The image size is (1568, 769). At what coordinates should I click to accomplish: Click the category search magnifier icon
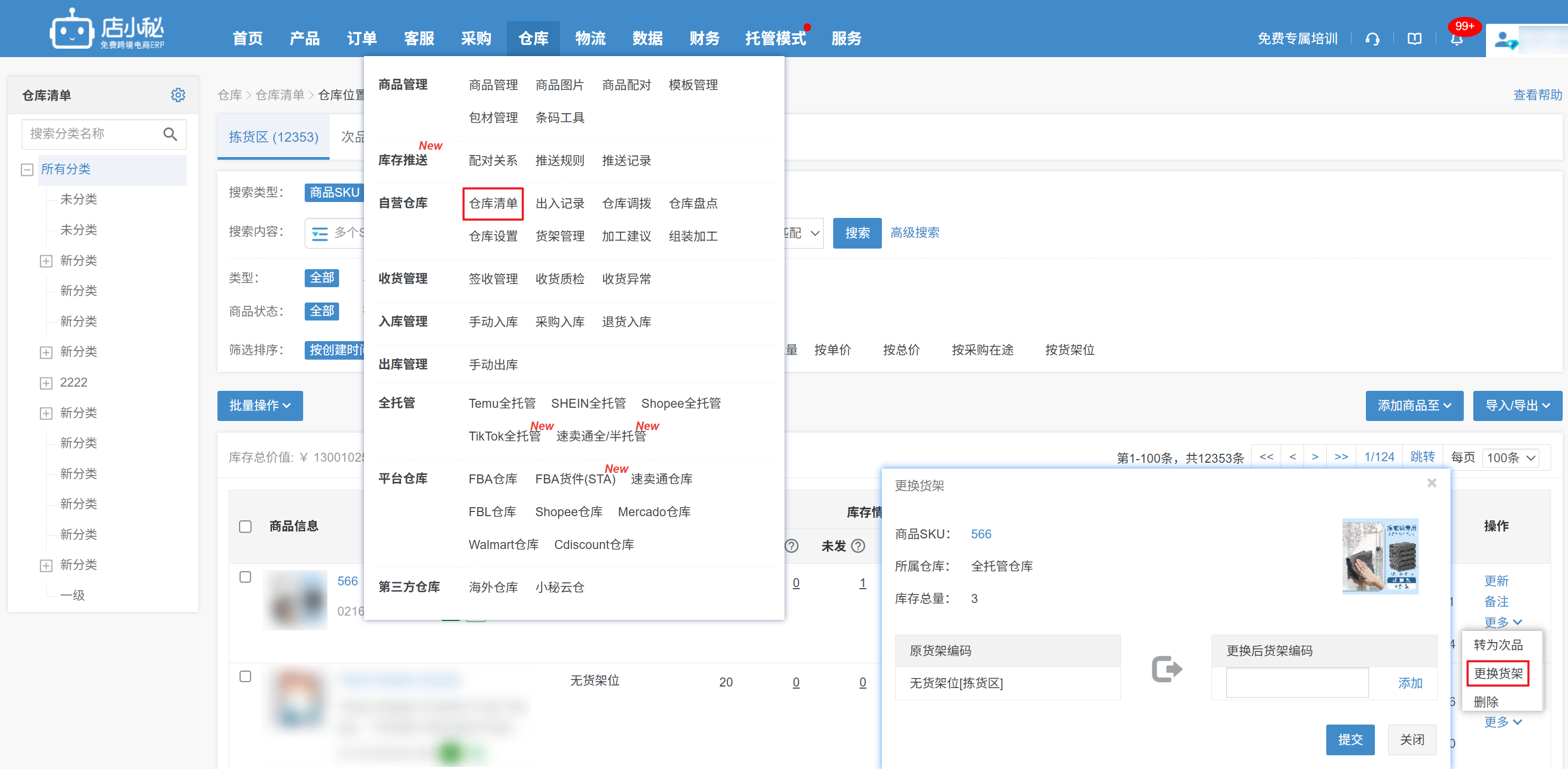[x=170, y=134]
